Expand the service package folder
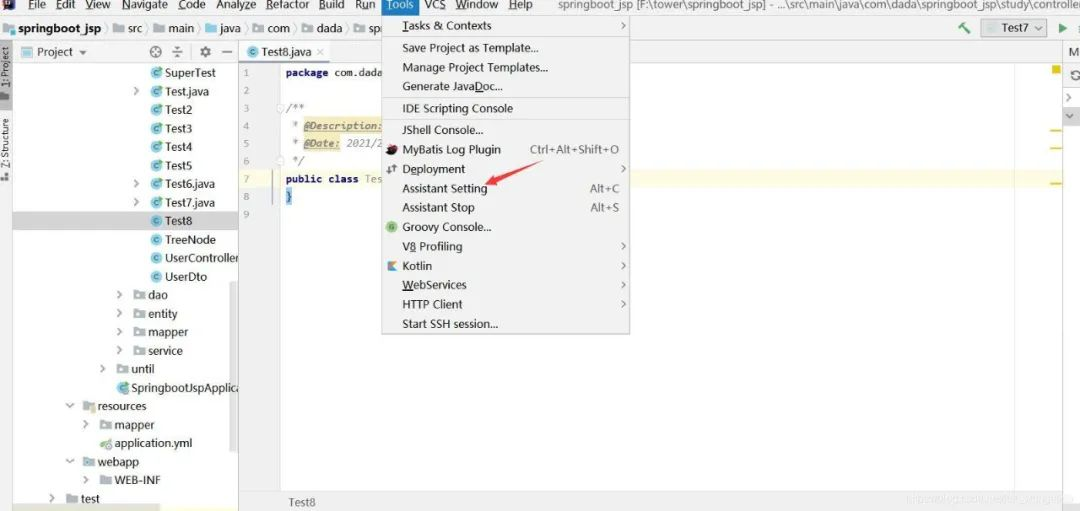This screenshot has width=1080, height=511. coord(119,351)
